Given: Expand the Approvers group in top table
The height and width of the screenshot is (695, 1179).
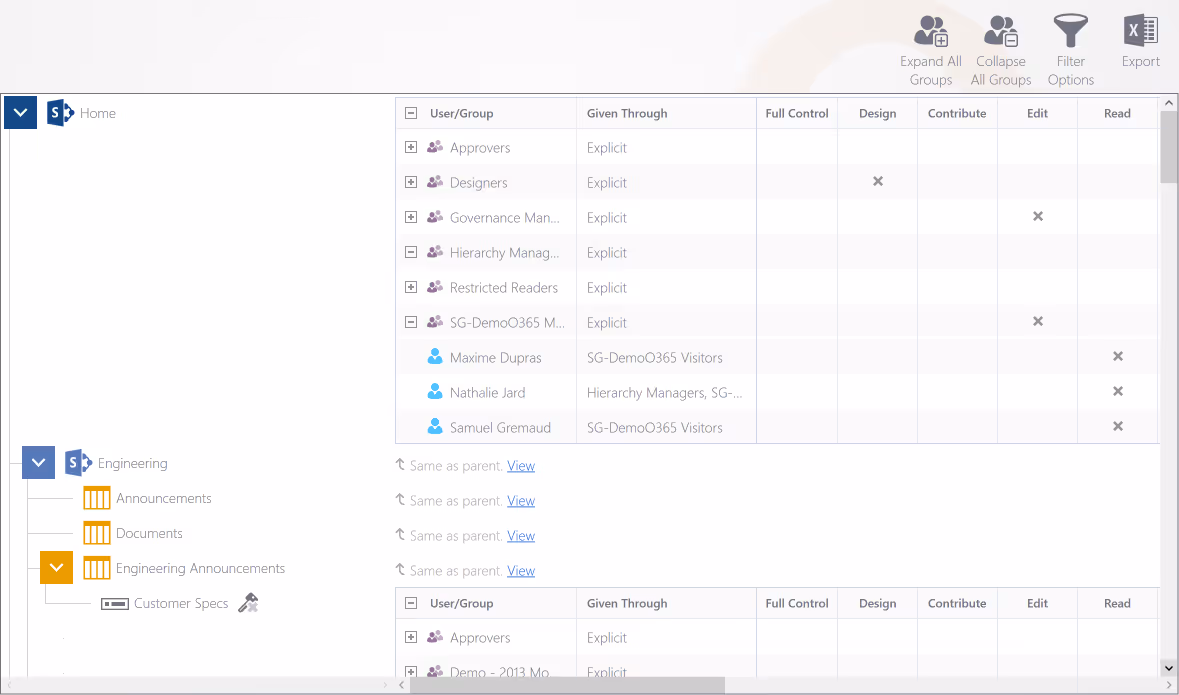Looking at the screenshot, I should coord(411,147).
